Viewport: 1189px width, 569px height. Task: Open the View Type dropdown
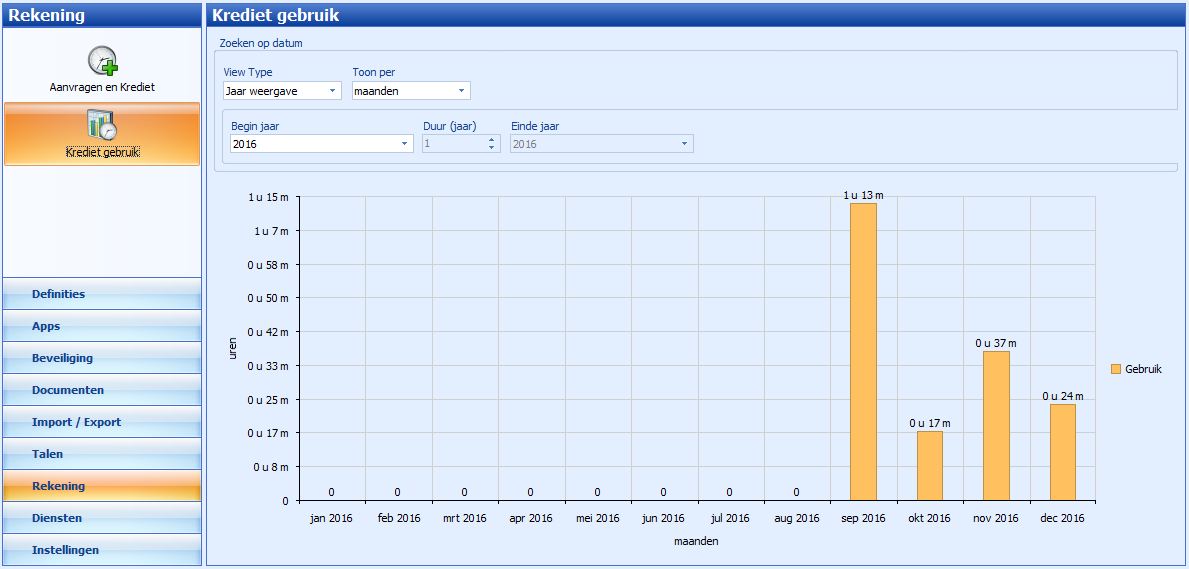[x=283, y=91]
